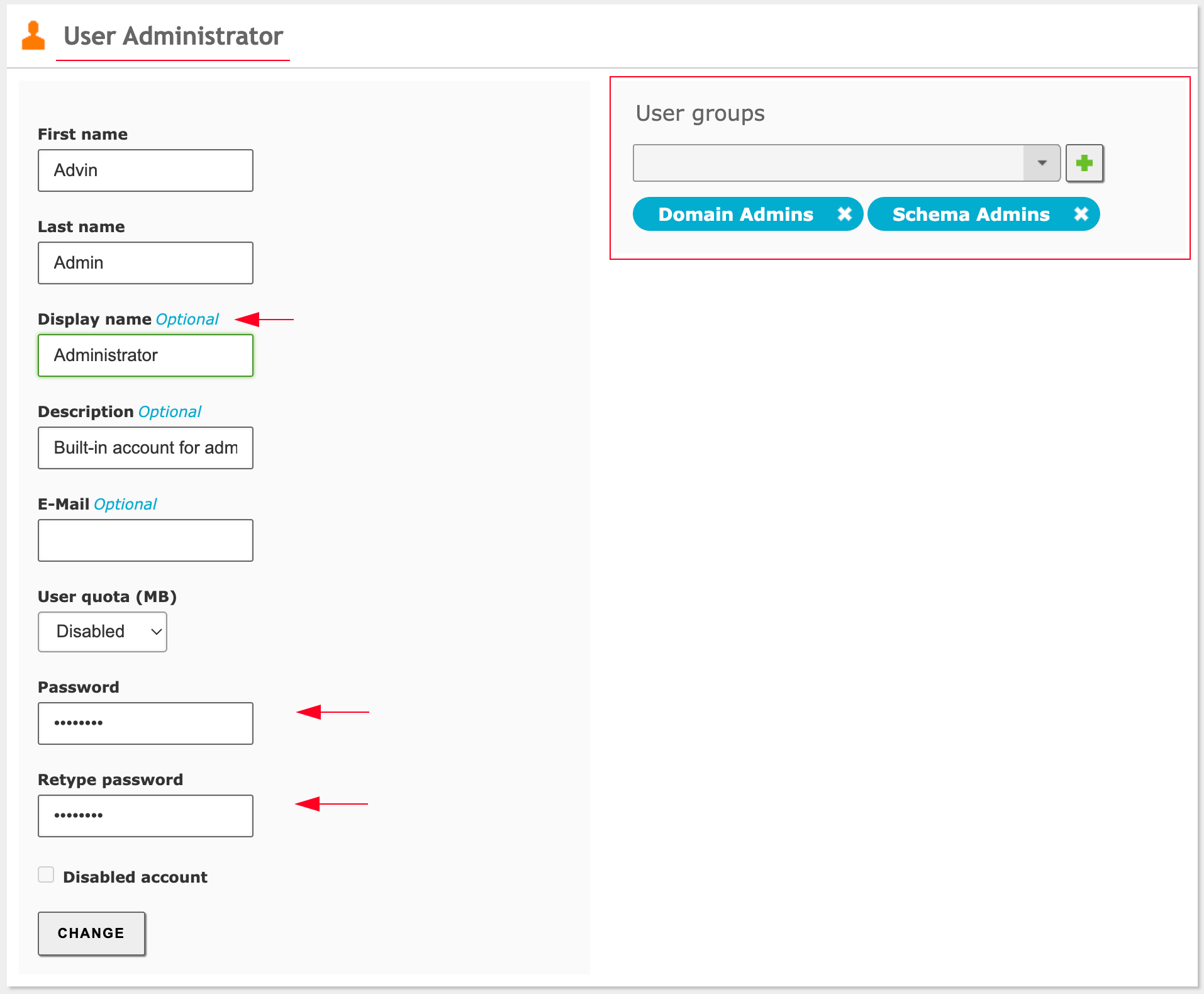The height and width of the screenshot is (994, 1204).
Task: Click the green plus add group icon
Action: (x=1084, y=164)
